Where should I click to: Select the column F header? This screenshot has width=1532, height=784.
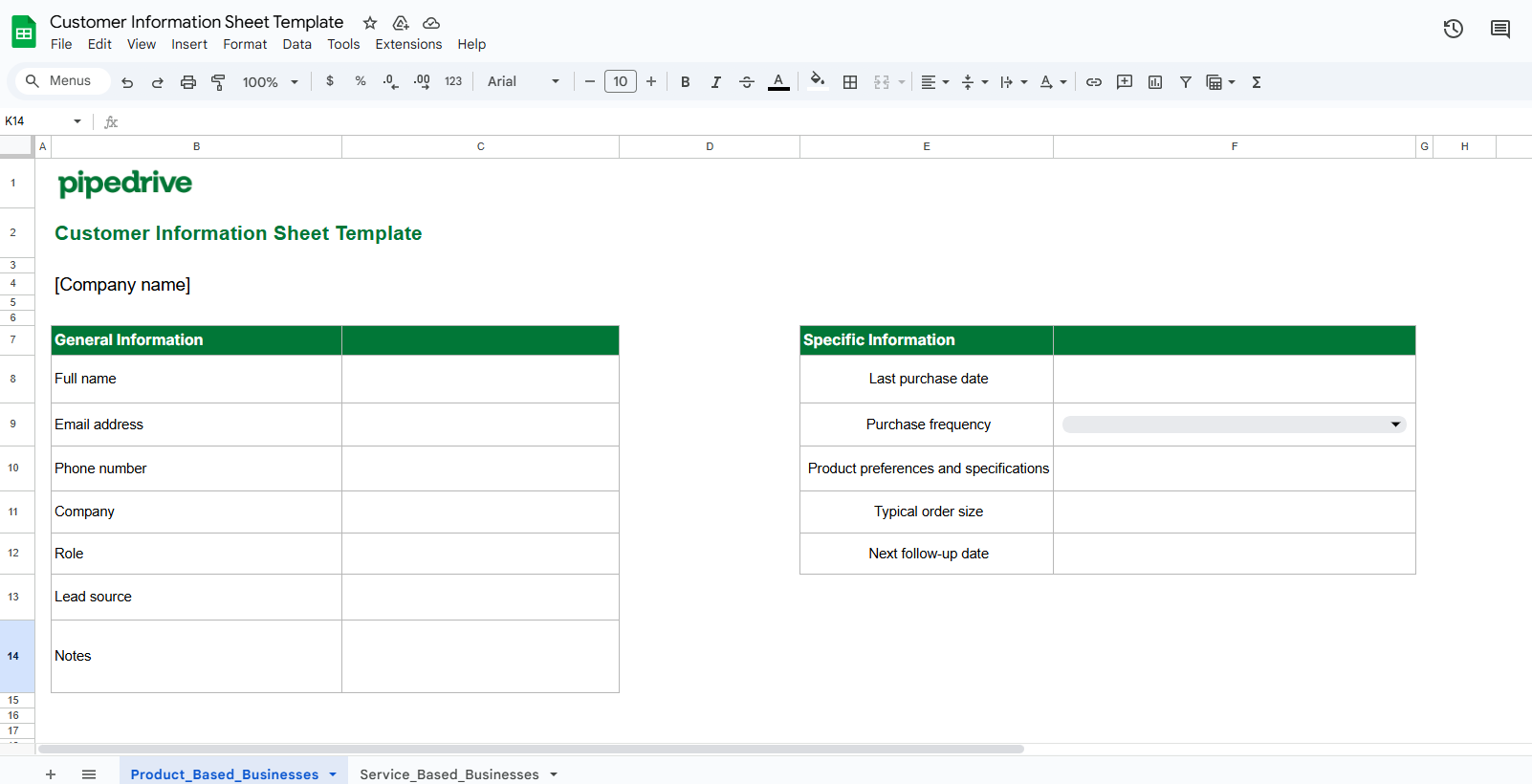[1235, 146]
